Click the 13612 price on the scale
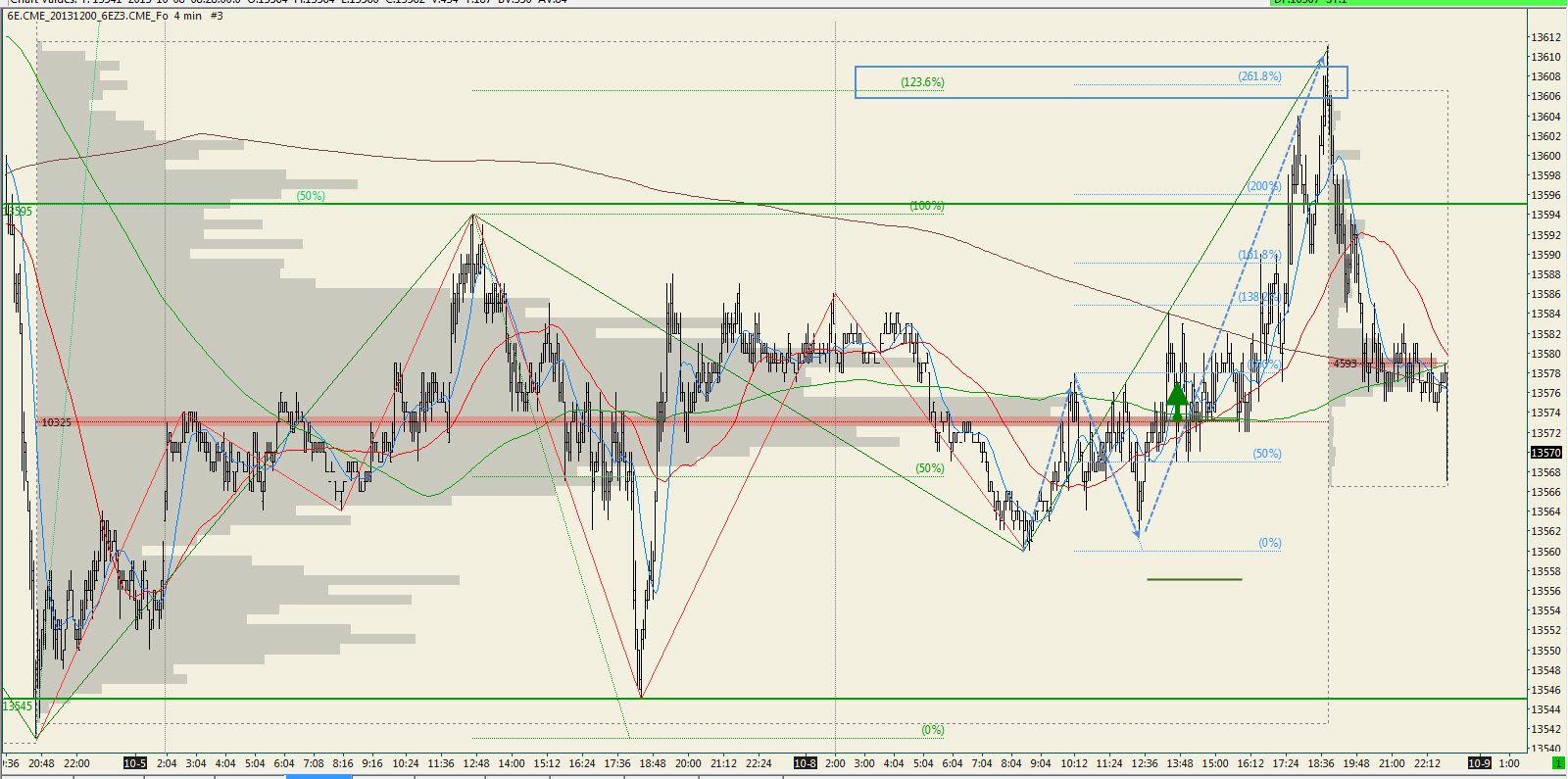The height and width of the screenshot is (779, 1568). [x=1546, y=37]
